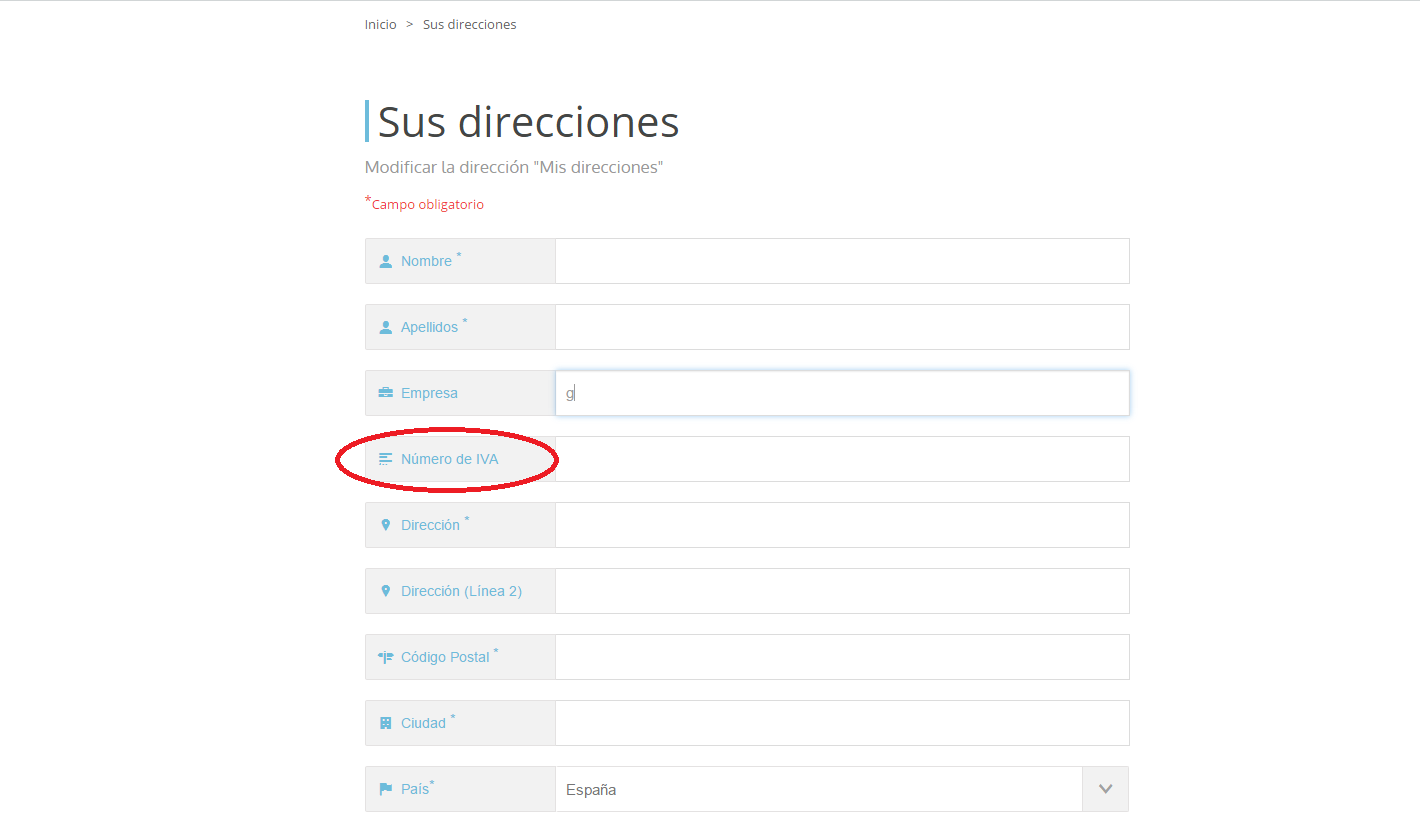
Task: Click the chevron arrow of the País dropdown
Action: (1105, 789)
